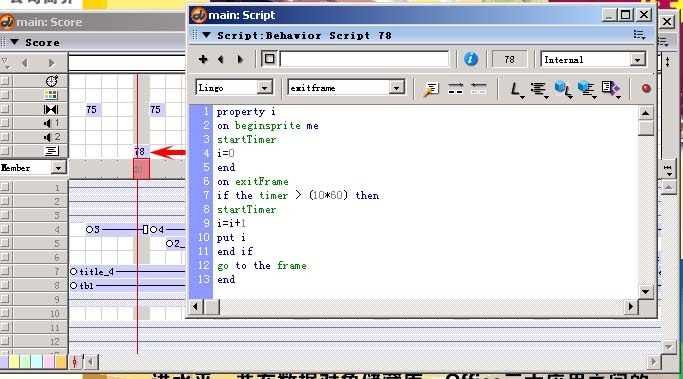The height and width of the screenshot is (379, 683).
Task: Open alphabetical Lingo menu
Action: (x=517, y=89)
